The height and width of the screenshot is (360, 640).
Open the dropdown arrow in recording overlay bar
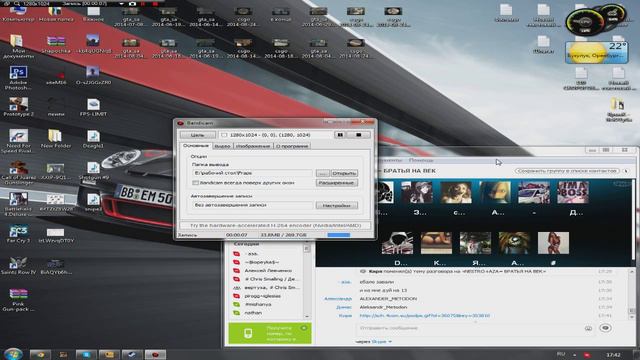click(122, 3)
